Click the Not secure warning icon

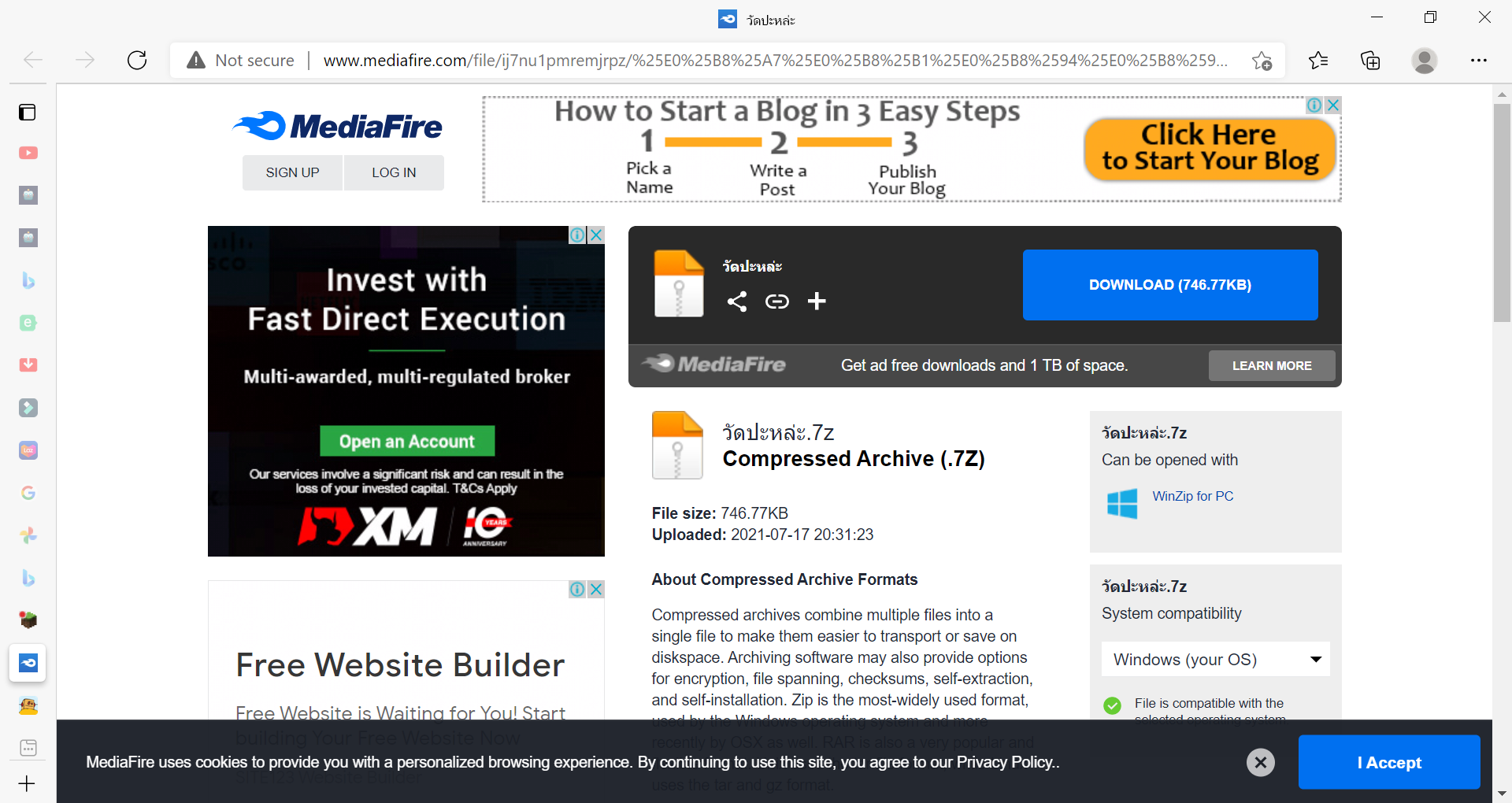click(196, 60)
